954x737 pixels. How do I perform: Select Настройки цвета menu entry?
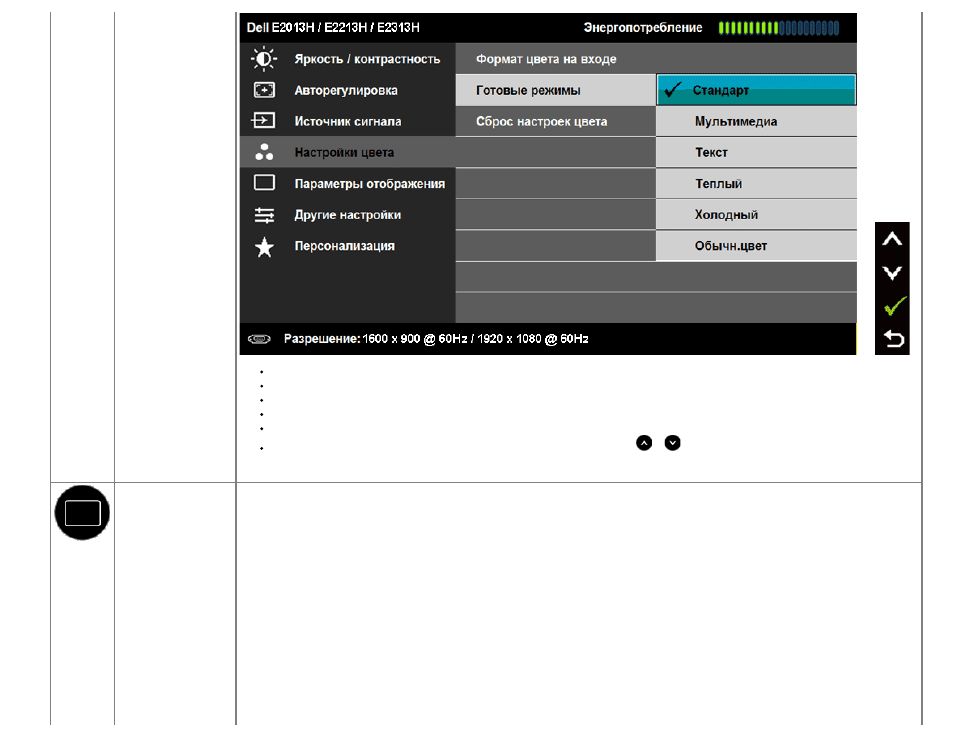pyautogui.click(x=347, y=152)
